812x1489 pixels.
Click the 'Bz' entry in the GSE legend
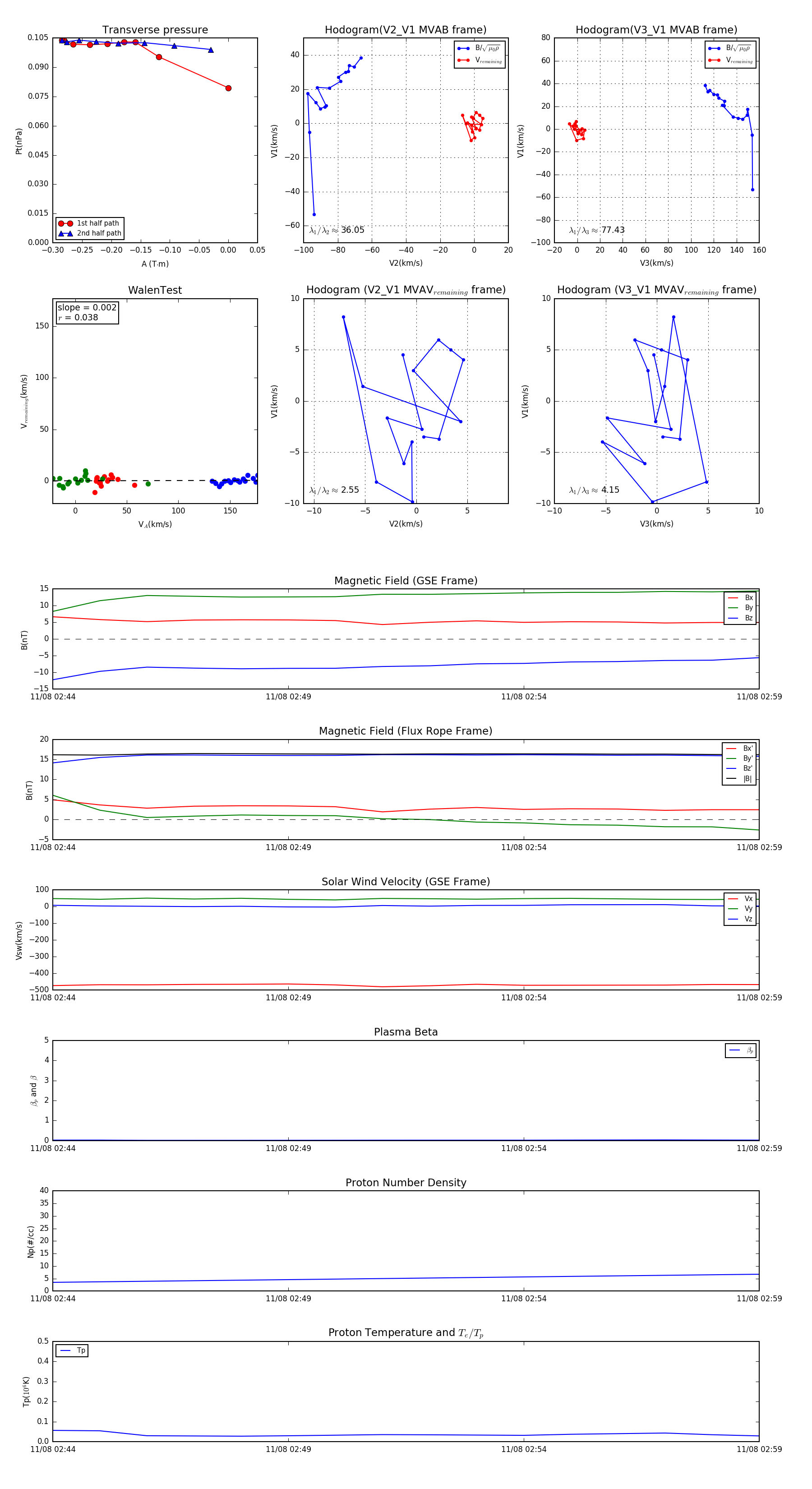click(741, 618)
